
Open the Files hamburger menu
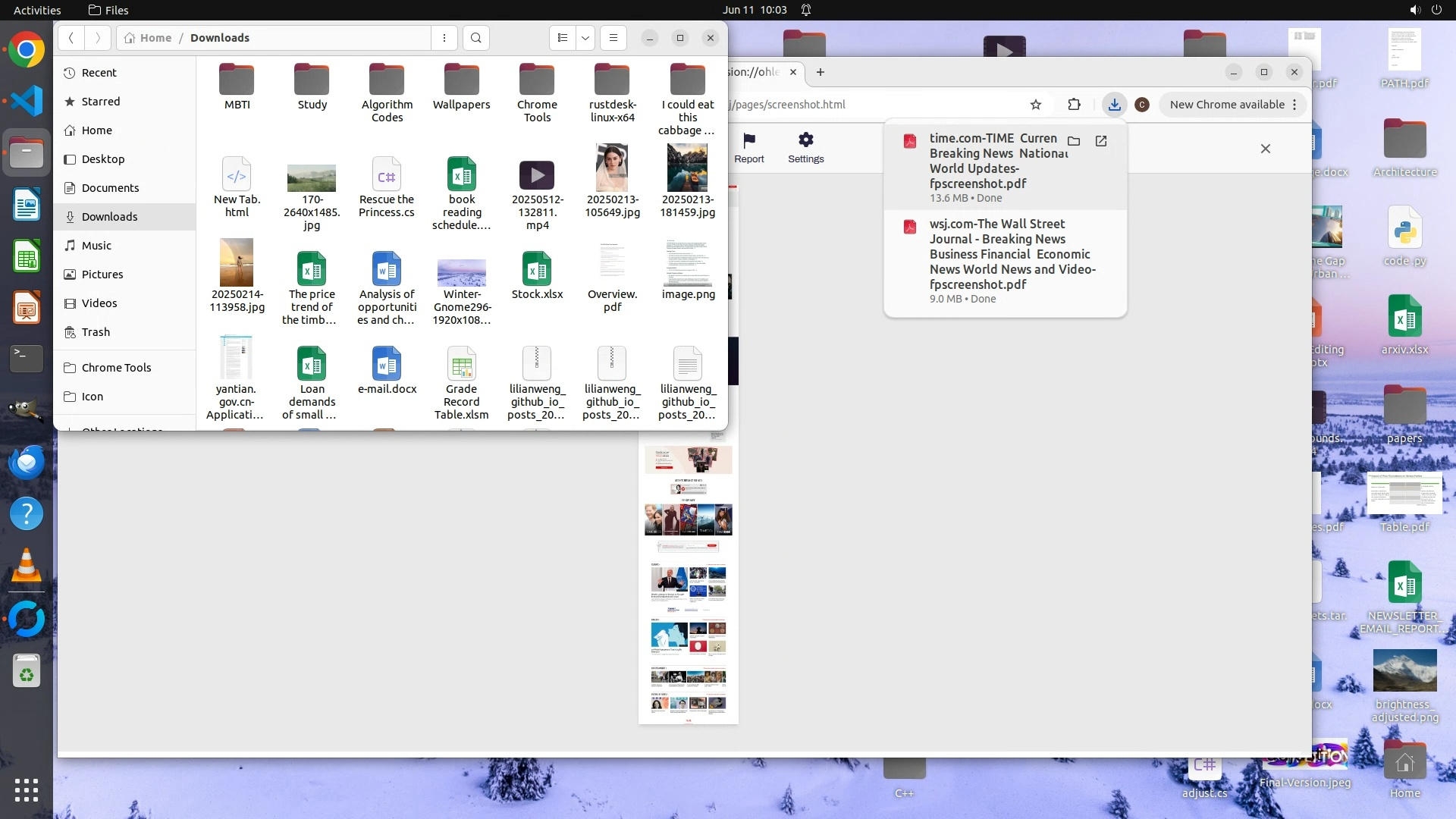click(x=613, y=38)
